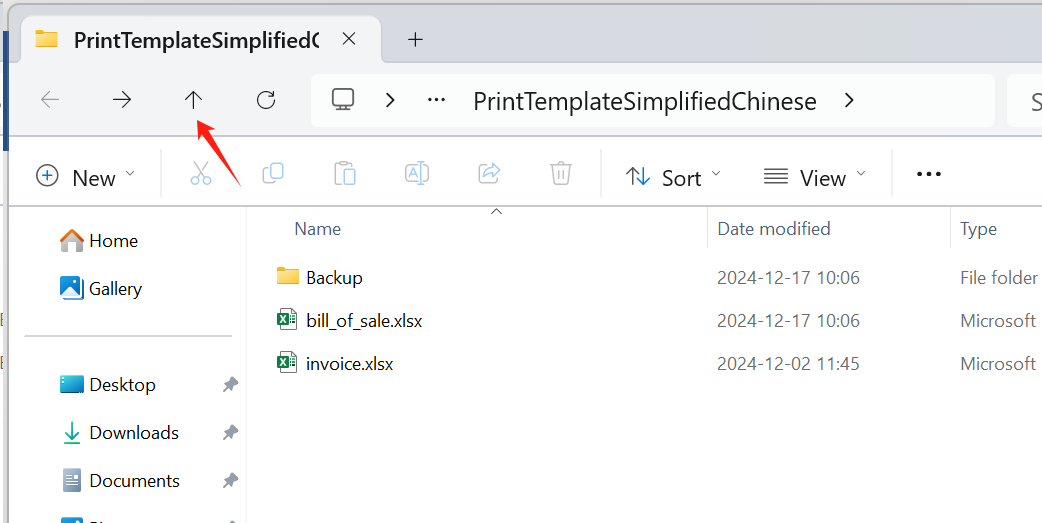The width and height of the screenshot is (1042, 523).
Task: Add a new tab with plus button
Action: pos(416,40)
